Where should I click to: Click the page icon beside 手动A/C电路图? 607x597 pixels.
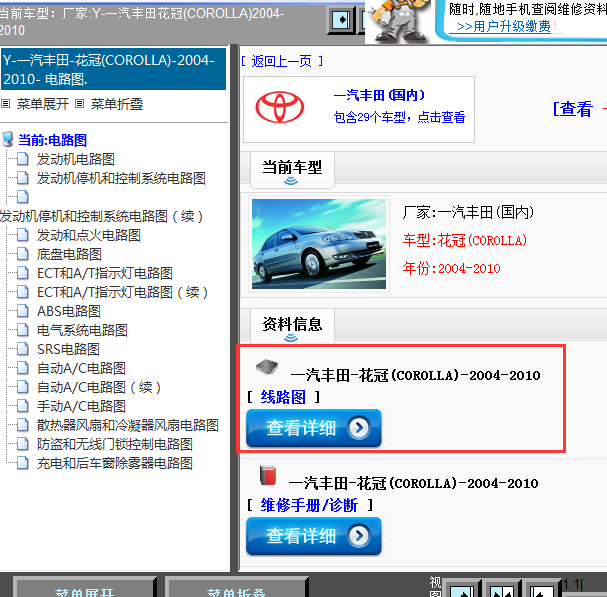coord(23,406)
